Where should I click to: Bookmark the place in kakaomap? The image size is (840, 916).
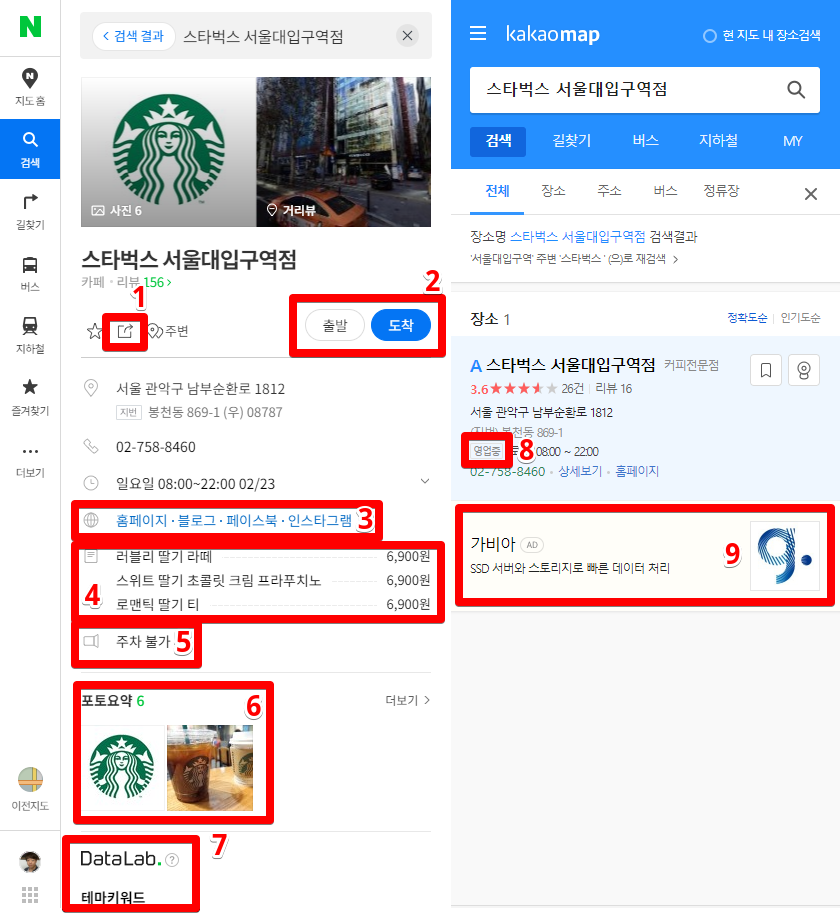click(766, 370)
